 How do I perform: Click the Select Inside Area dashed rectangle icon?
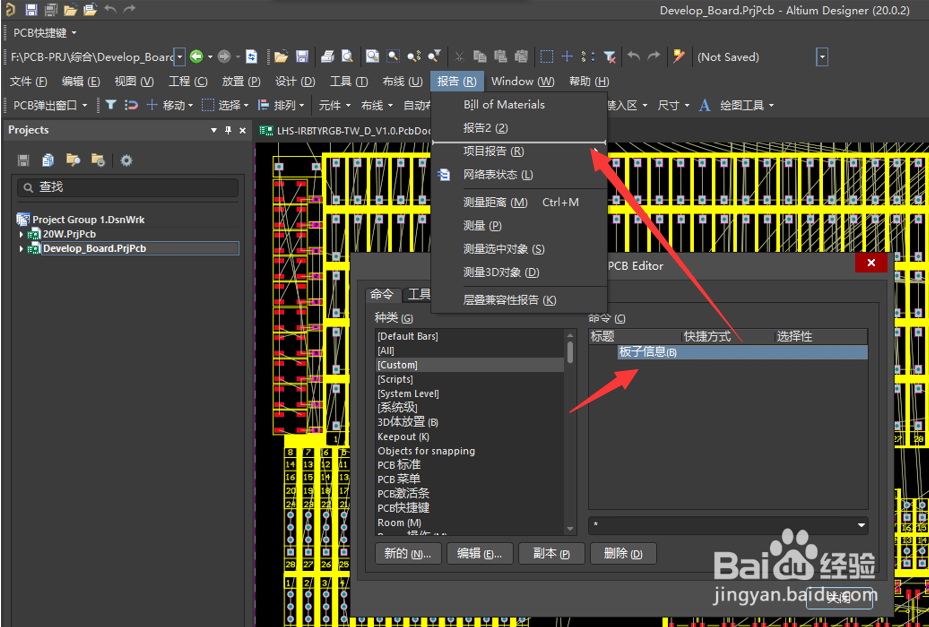click(x=546, y=57)
